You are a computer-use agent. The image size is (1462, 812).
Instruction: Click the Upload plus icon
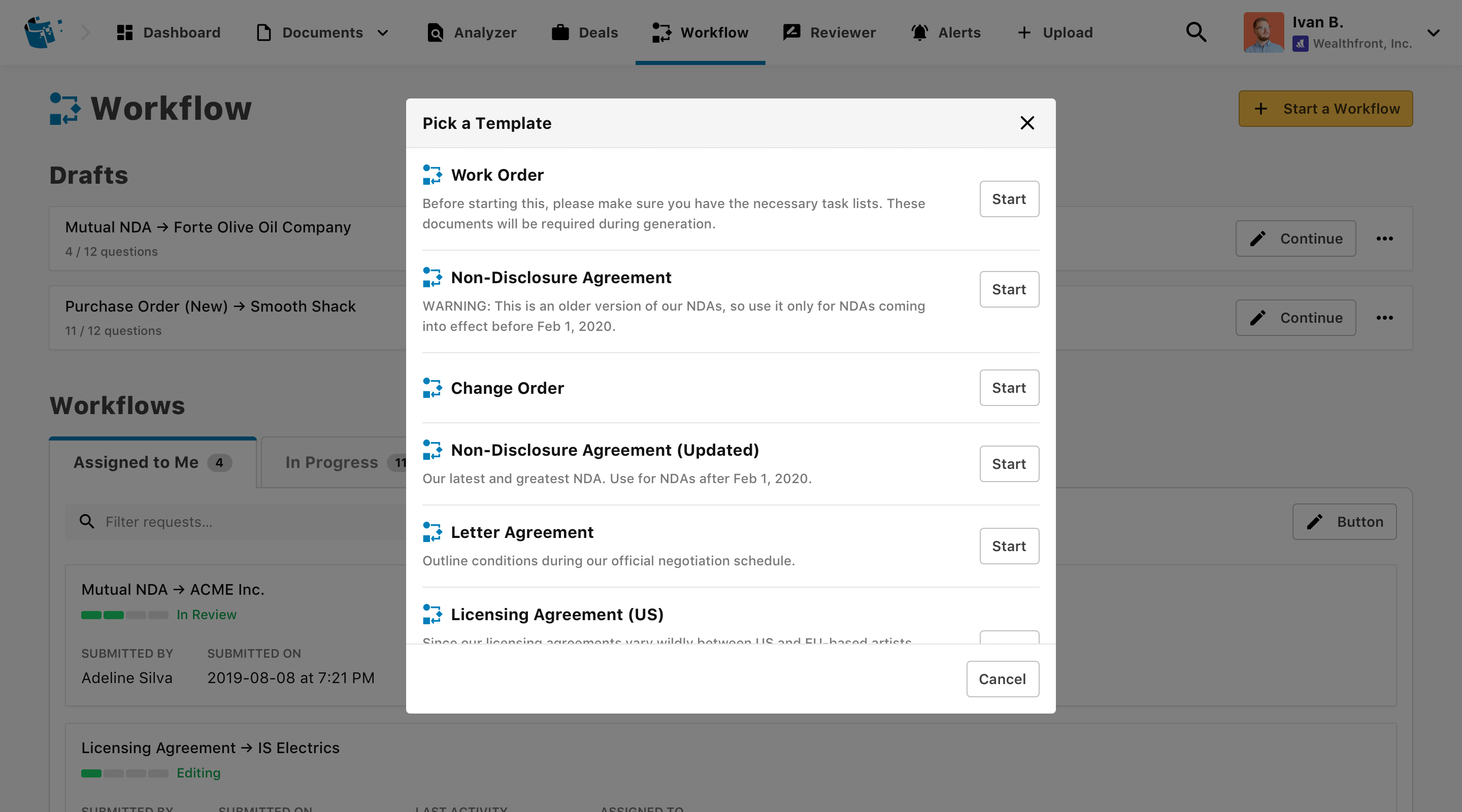click(x=1024, y=32)
